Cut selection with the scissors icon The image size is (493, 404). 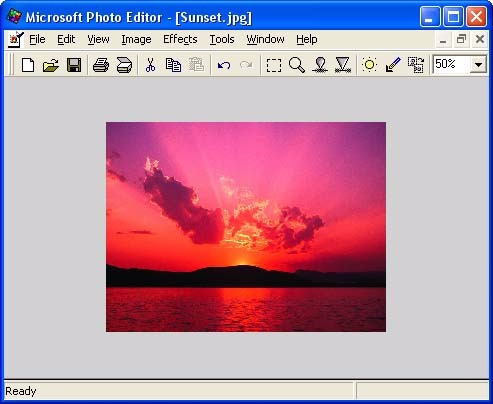coord(150,65)
